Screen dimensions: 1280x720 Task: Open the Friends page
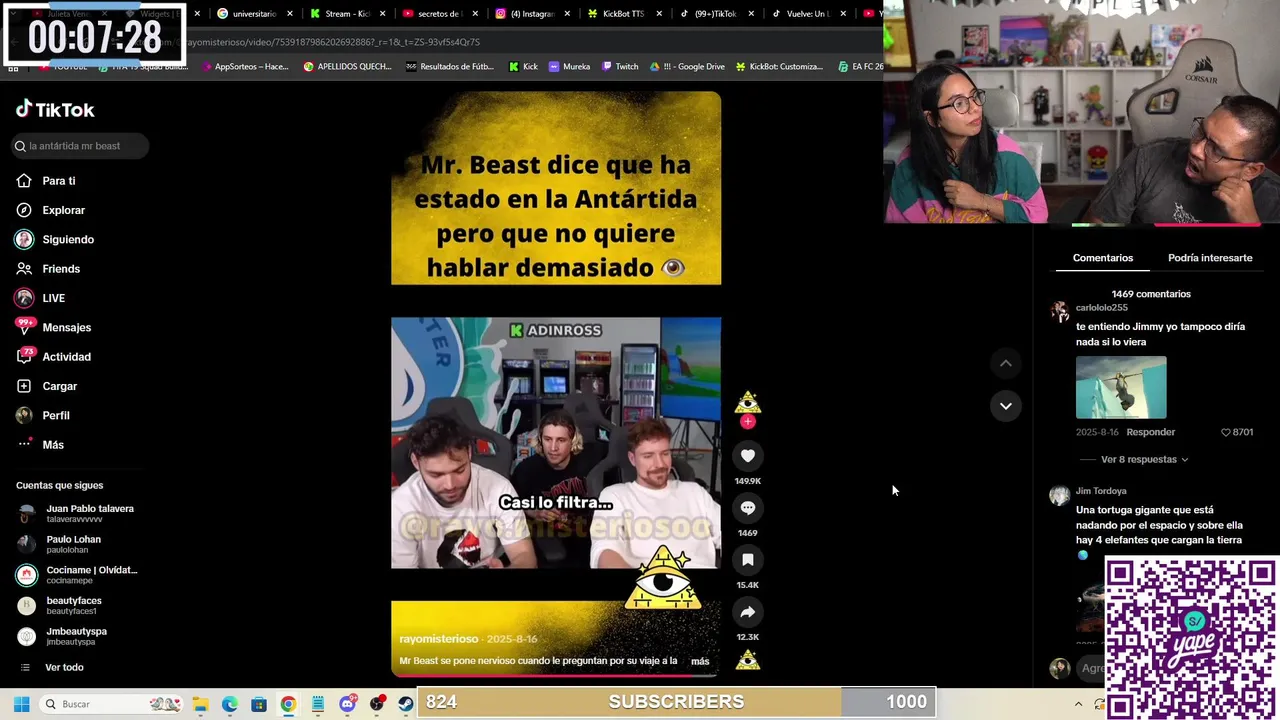48,268
